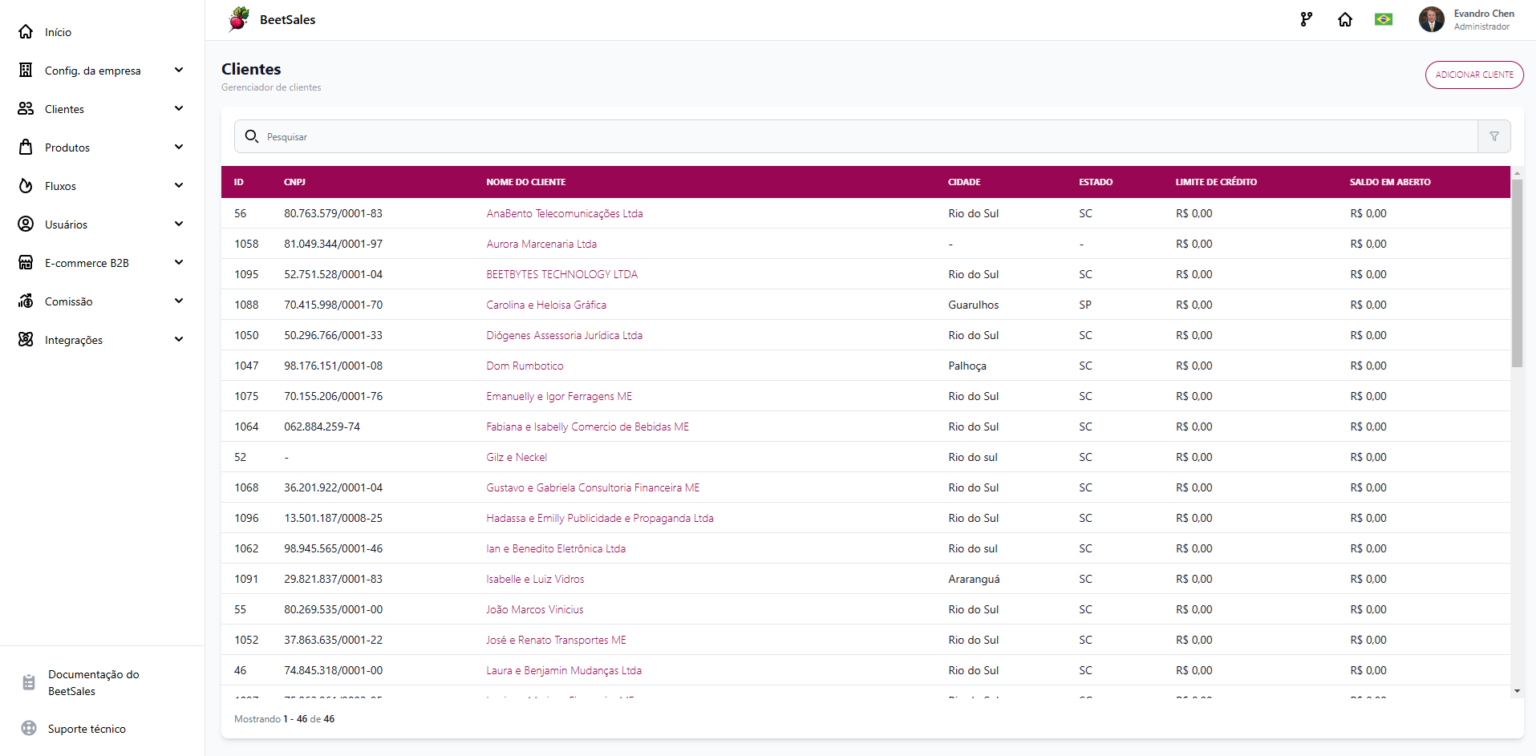Image resolution: width=1536 pixels, height=756 pixels.
Task: Change language via the Brazil flag icon
Action: pos(1384,19)
